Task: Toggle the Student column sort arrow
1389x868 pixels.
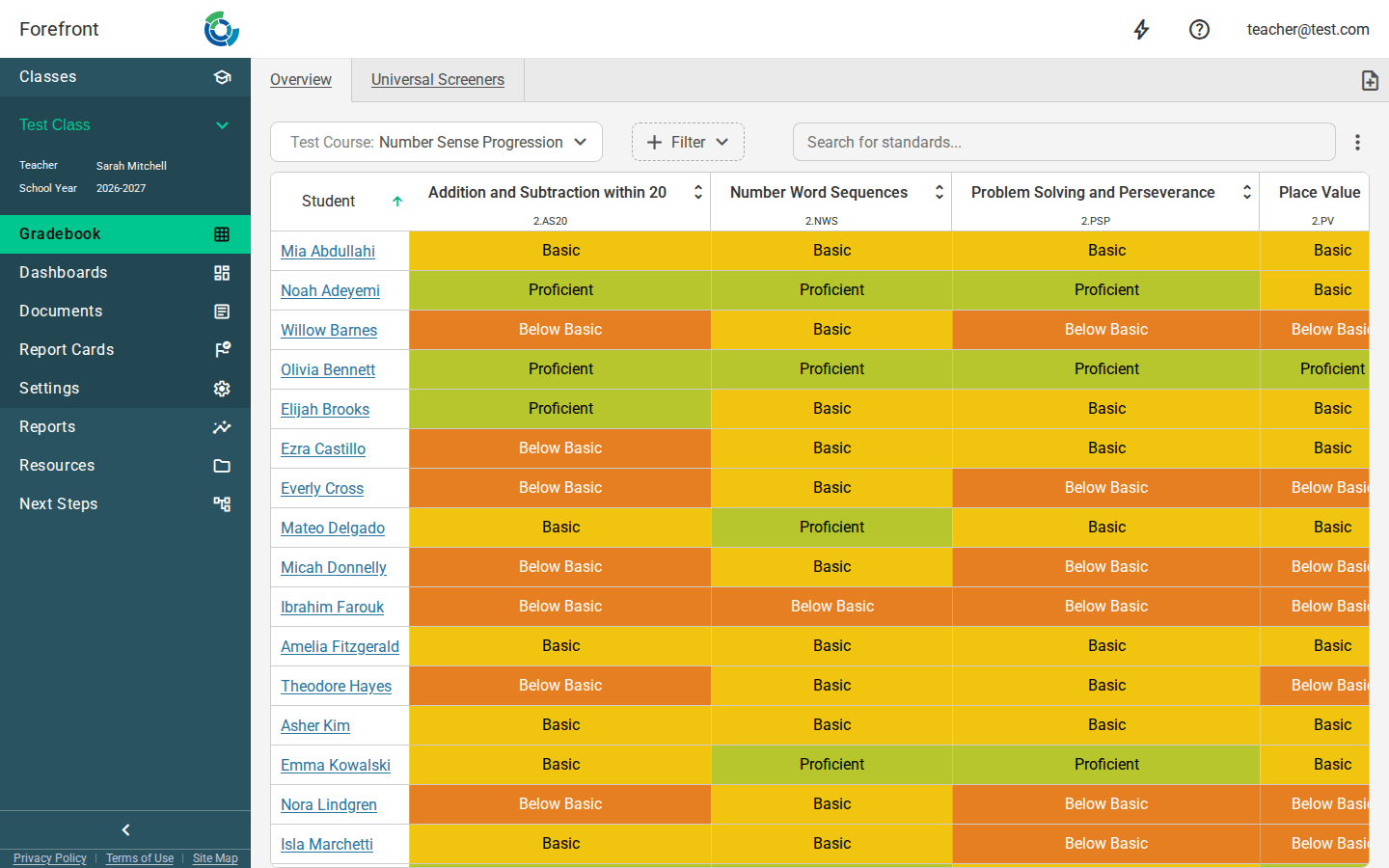Action: click(x=397, y=202)
